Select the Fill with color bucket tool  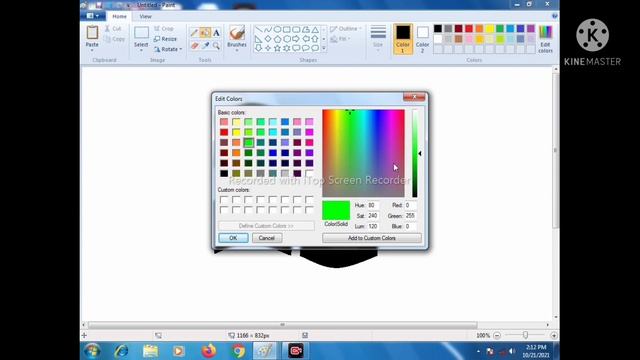(x=205, y=33)
